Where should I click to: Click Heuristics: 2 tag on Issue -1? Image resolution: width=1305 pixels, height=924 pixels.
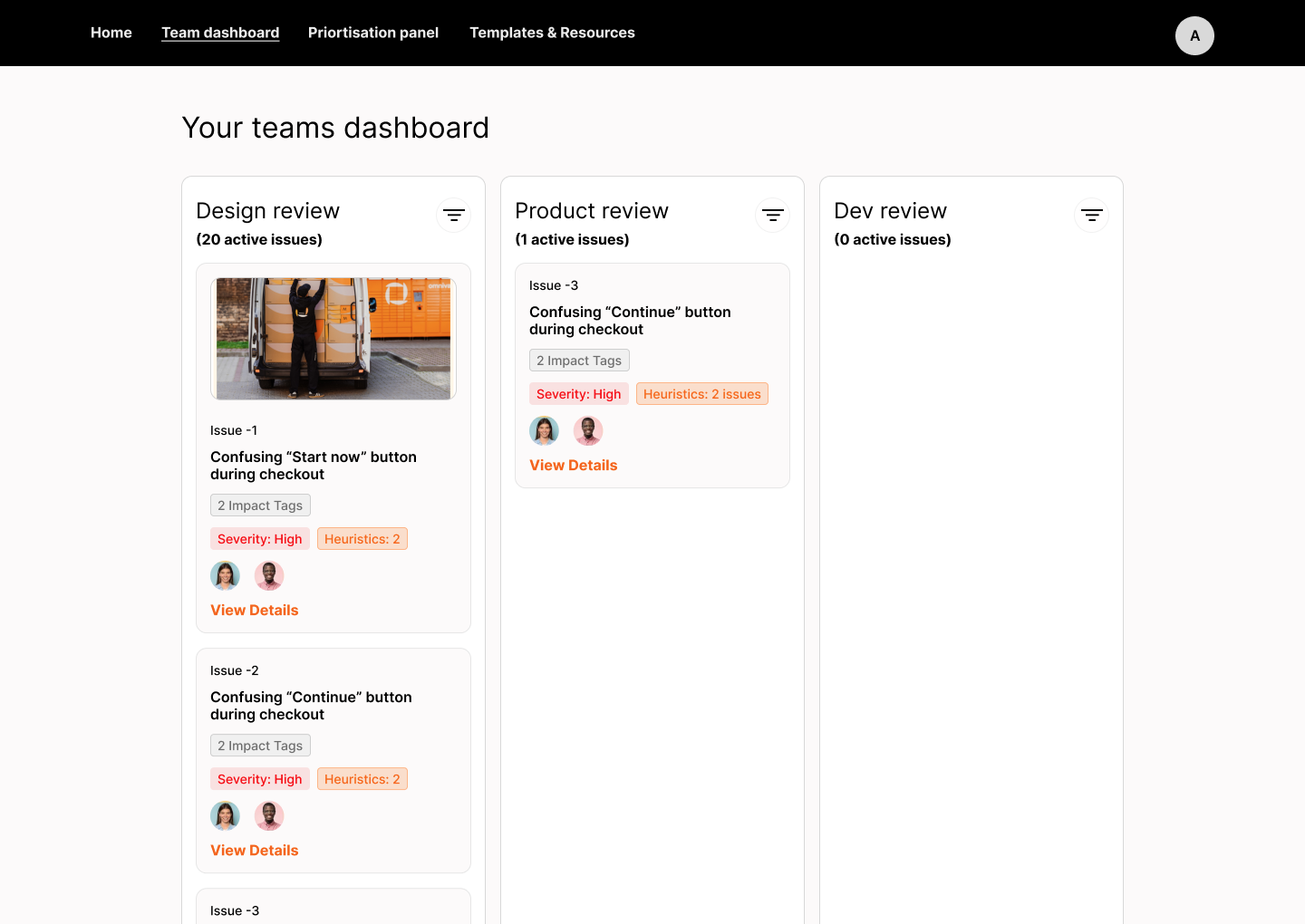point(362,539)
